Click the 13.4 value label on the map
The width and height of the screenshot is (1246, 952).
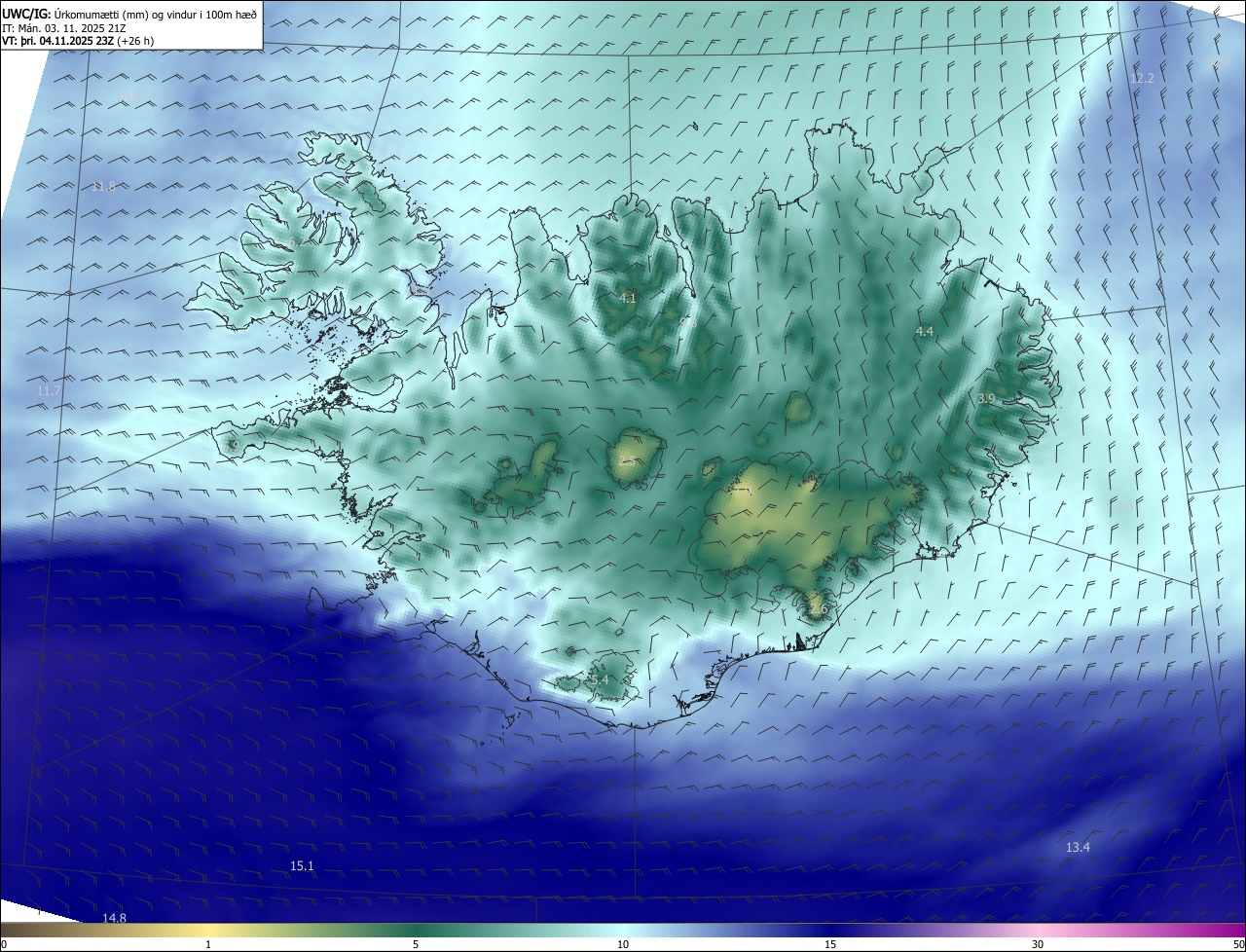(1078, 848)
